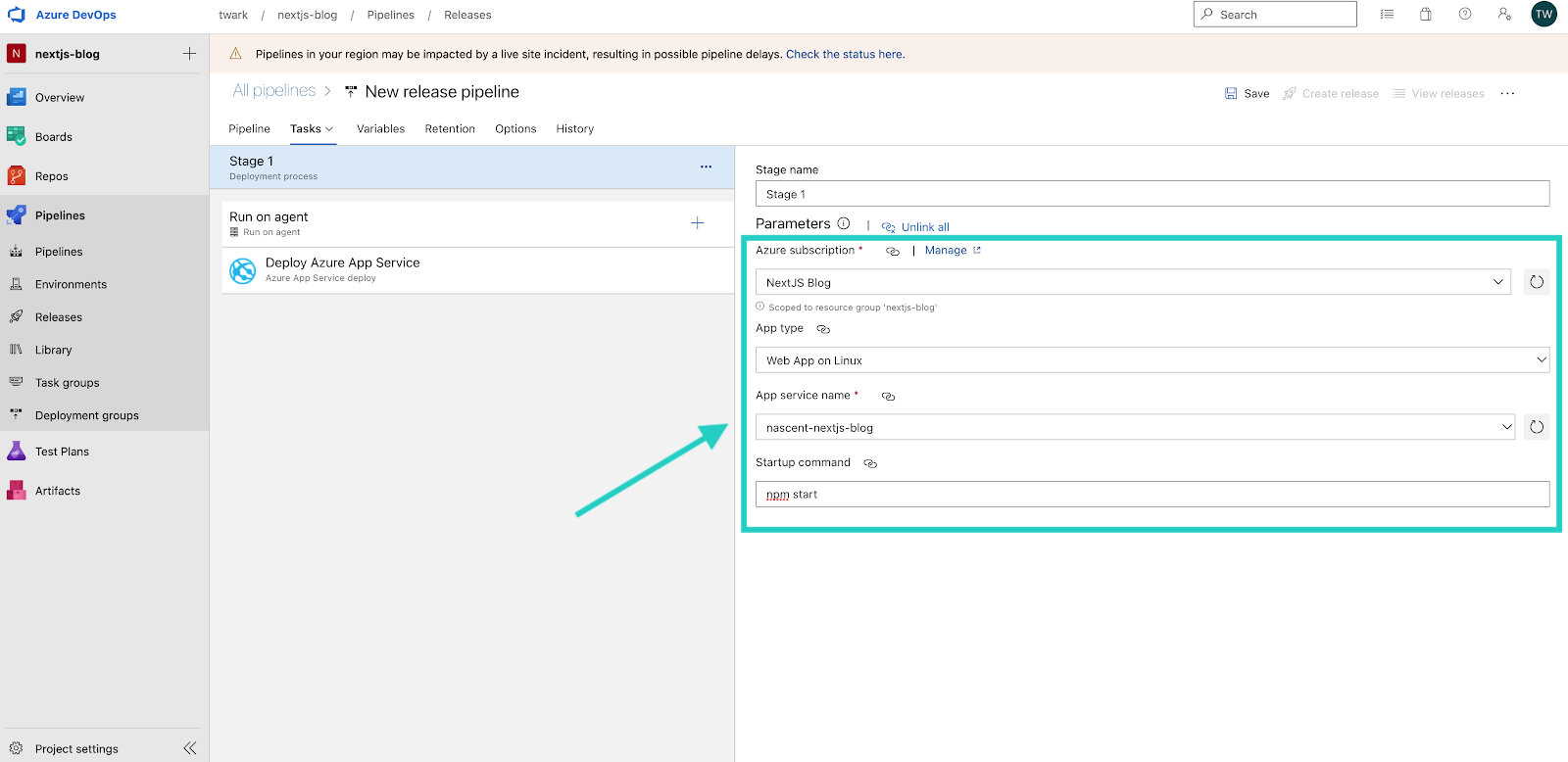
Task: Open the work items list icon in header
Action: point(1387,15)
